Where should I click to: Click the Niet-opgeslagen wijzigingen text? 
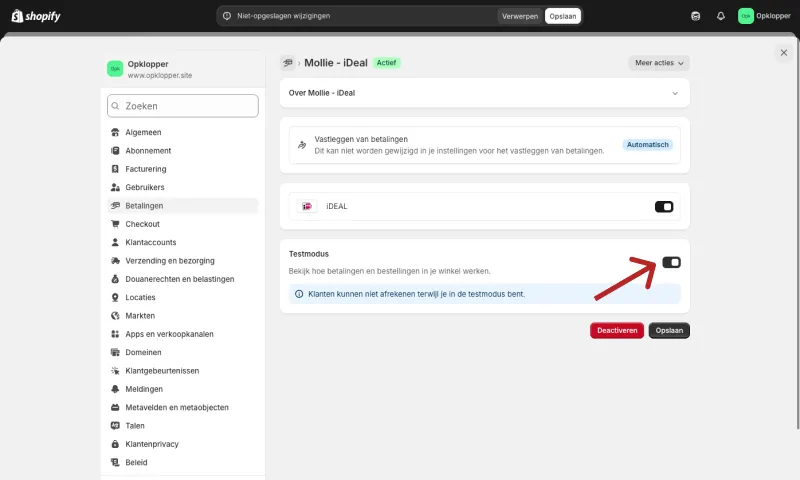(x=284, y=16)
